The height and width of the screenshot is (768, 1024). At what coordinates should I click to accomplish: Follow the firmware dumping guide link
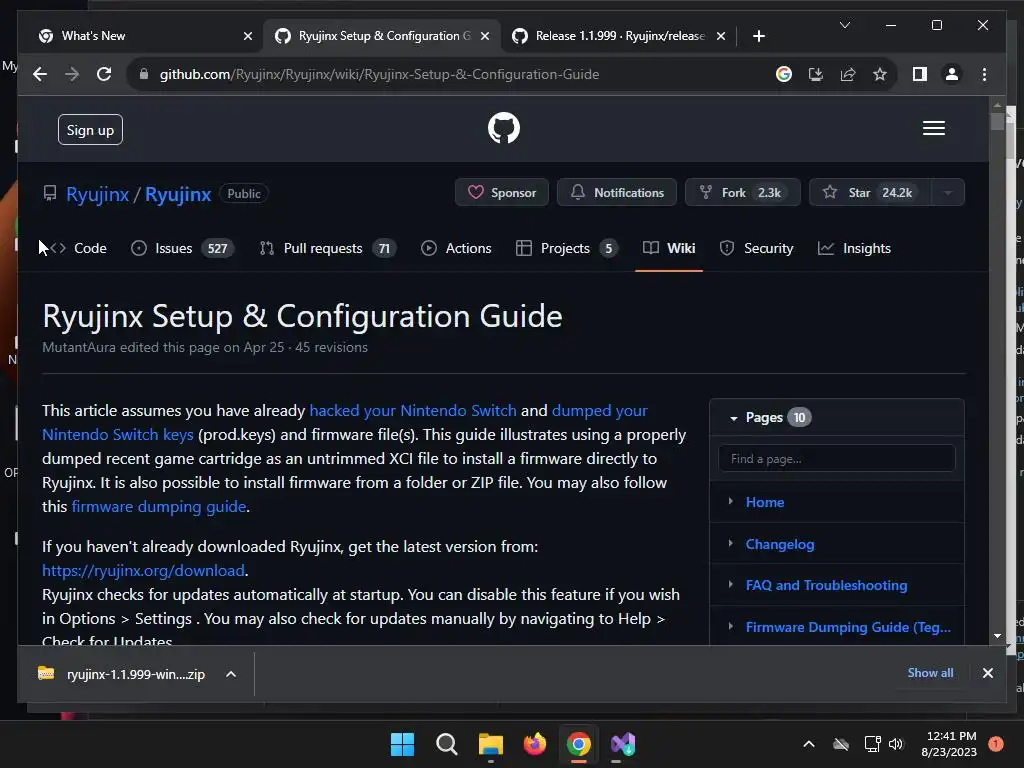[159, 506]
